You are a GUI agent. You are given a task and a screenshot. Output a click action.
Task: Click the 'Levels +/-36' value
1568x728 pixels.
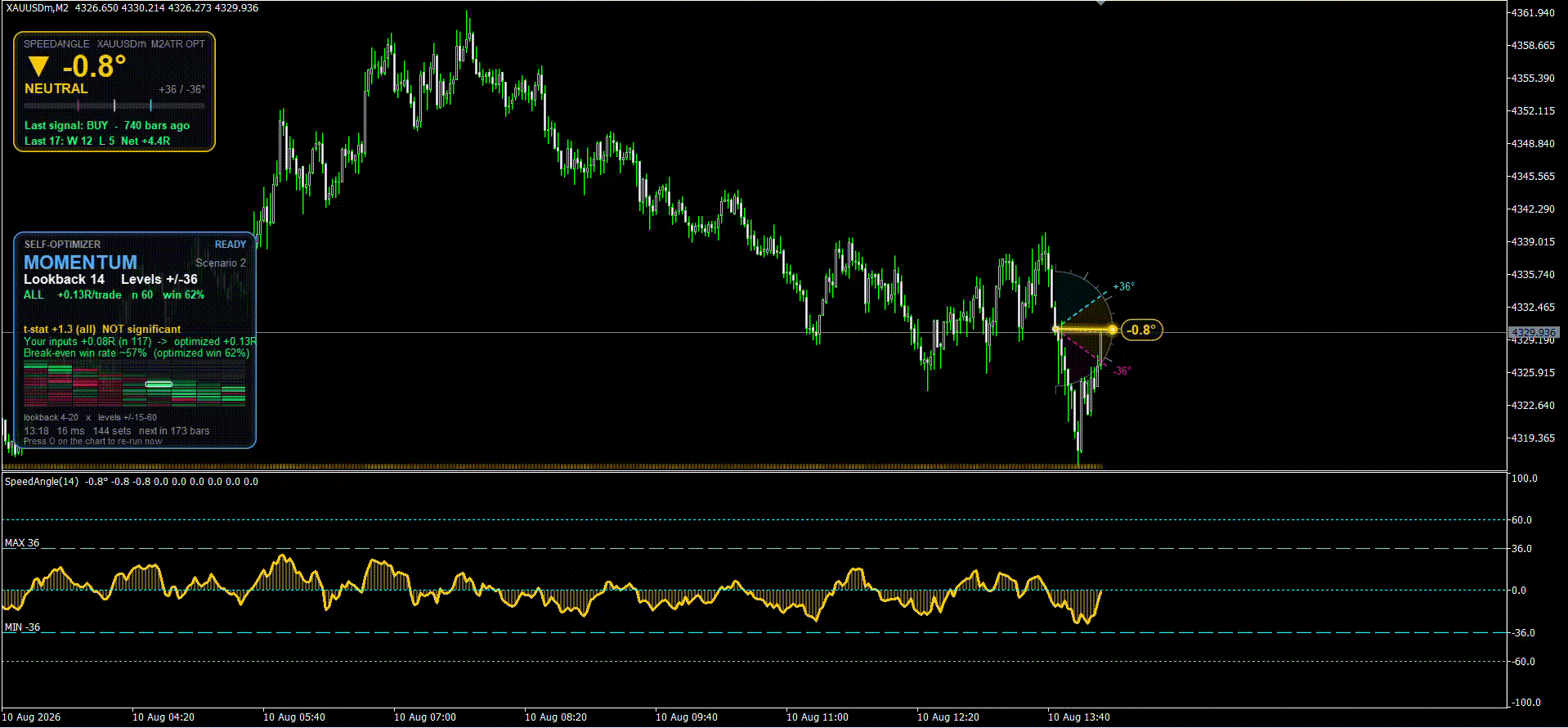point(159,280)
